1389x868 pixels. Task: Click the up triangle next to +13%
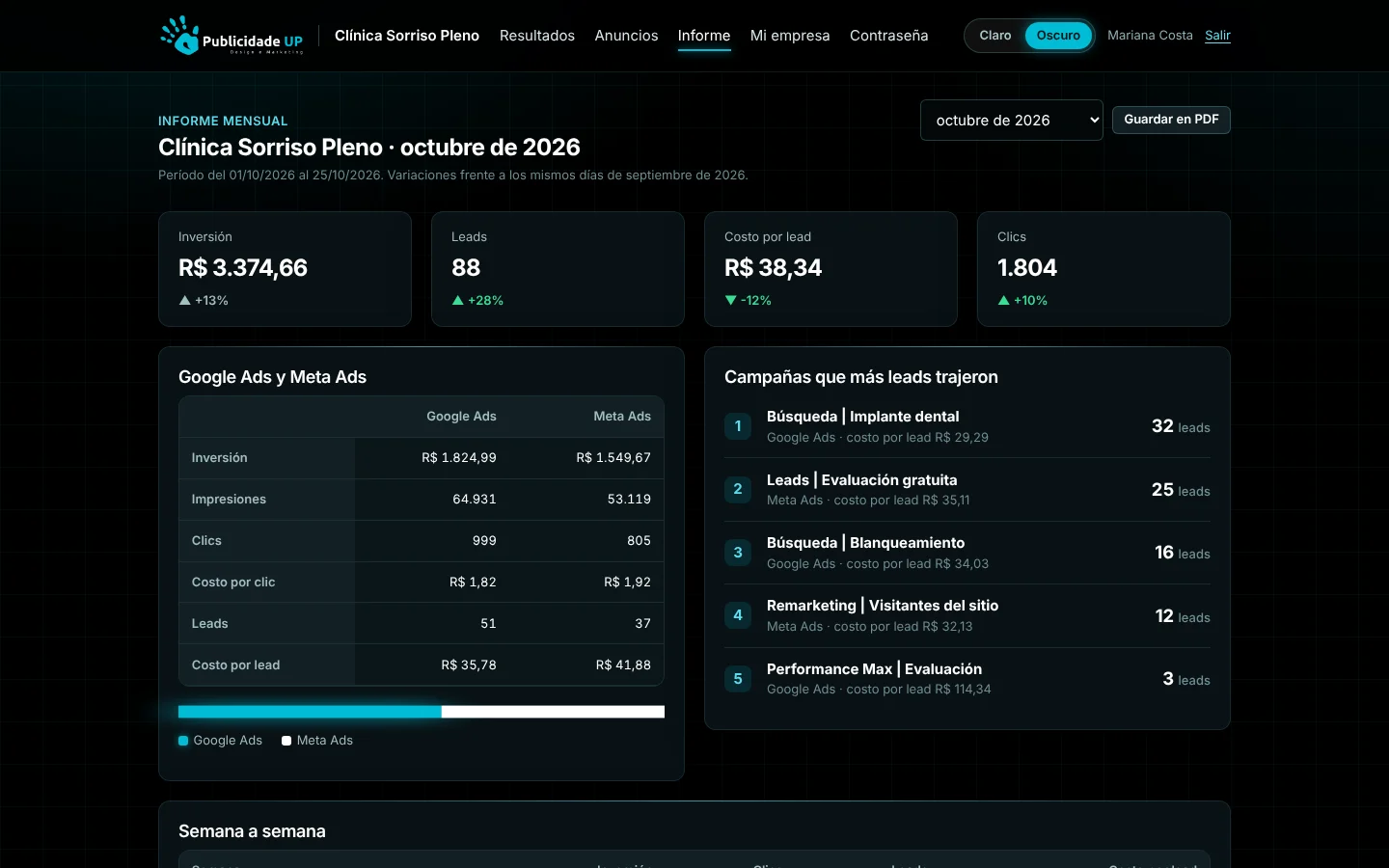184,301
